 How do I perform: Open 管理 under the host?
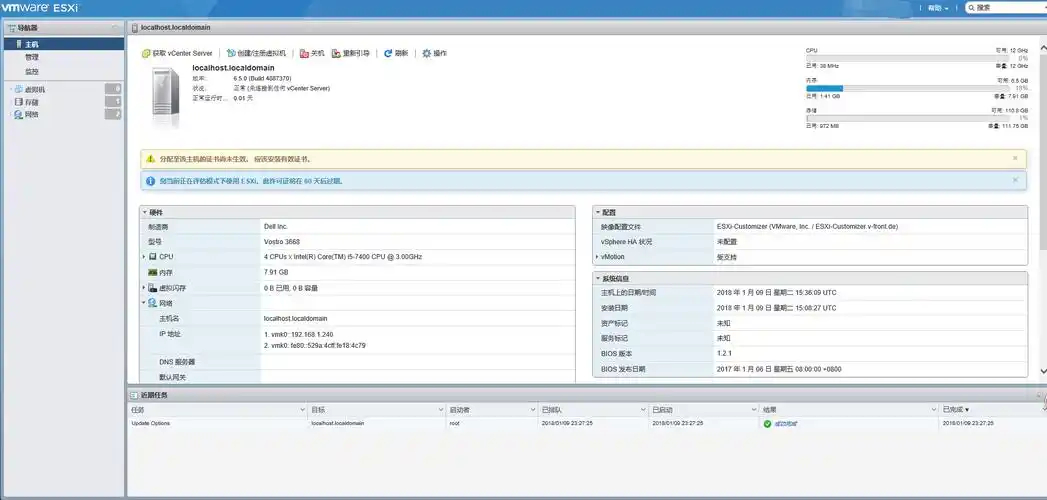[32, 57]
